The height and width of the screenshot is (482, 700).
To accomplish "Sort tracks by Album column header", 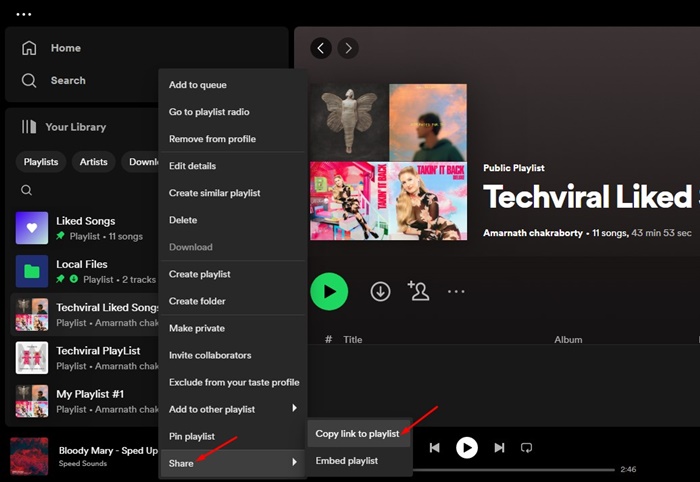I will pyautogui.click(x=568, y=340).
